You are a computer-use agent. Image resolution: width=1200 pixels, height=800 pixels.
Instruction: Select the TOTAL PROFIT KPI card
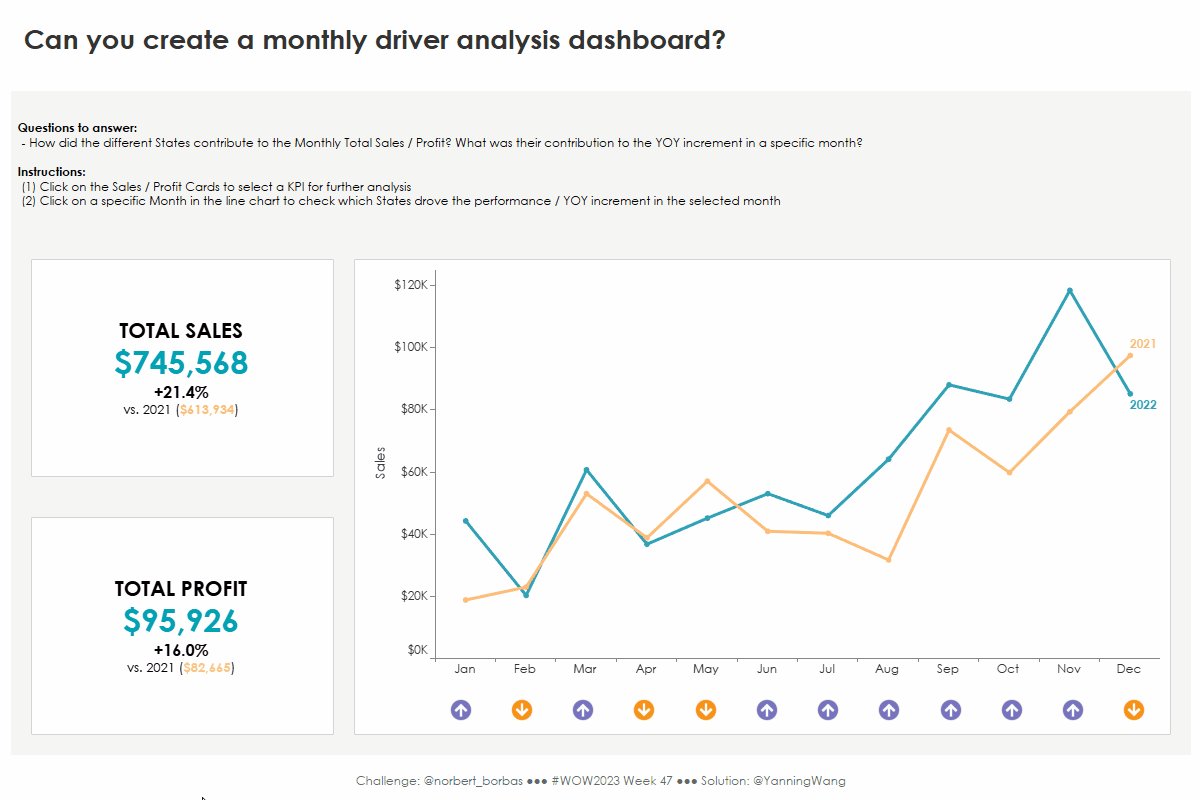[182, 626]
